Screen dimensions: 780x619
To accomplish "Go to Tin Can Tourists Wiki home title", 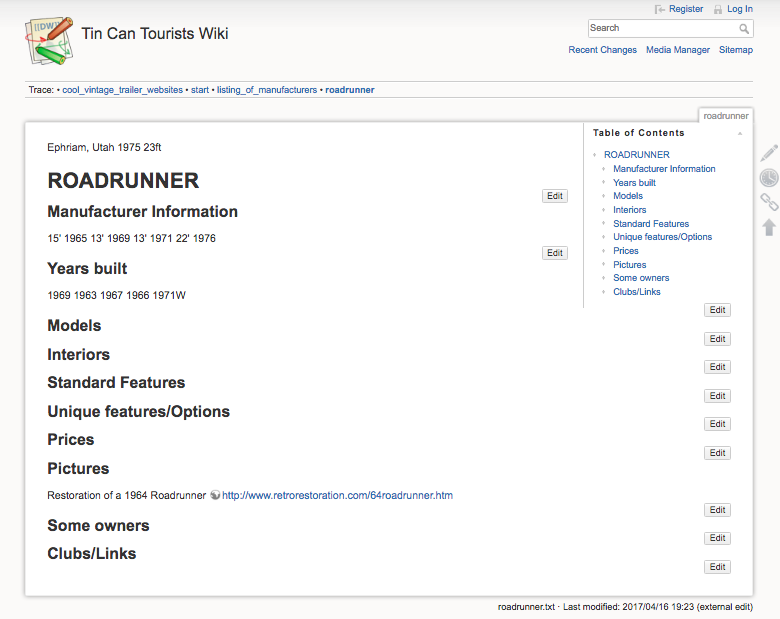I will click(155, 33).
